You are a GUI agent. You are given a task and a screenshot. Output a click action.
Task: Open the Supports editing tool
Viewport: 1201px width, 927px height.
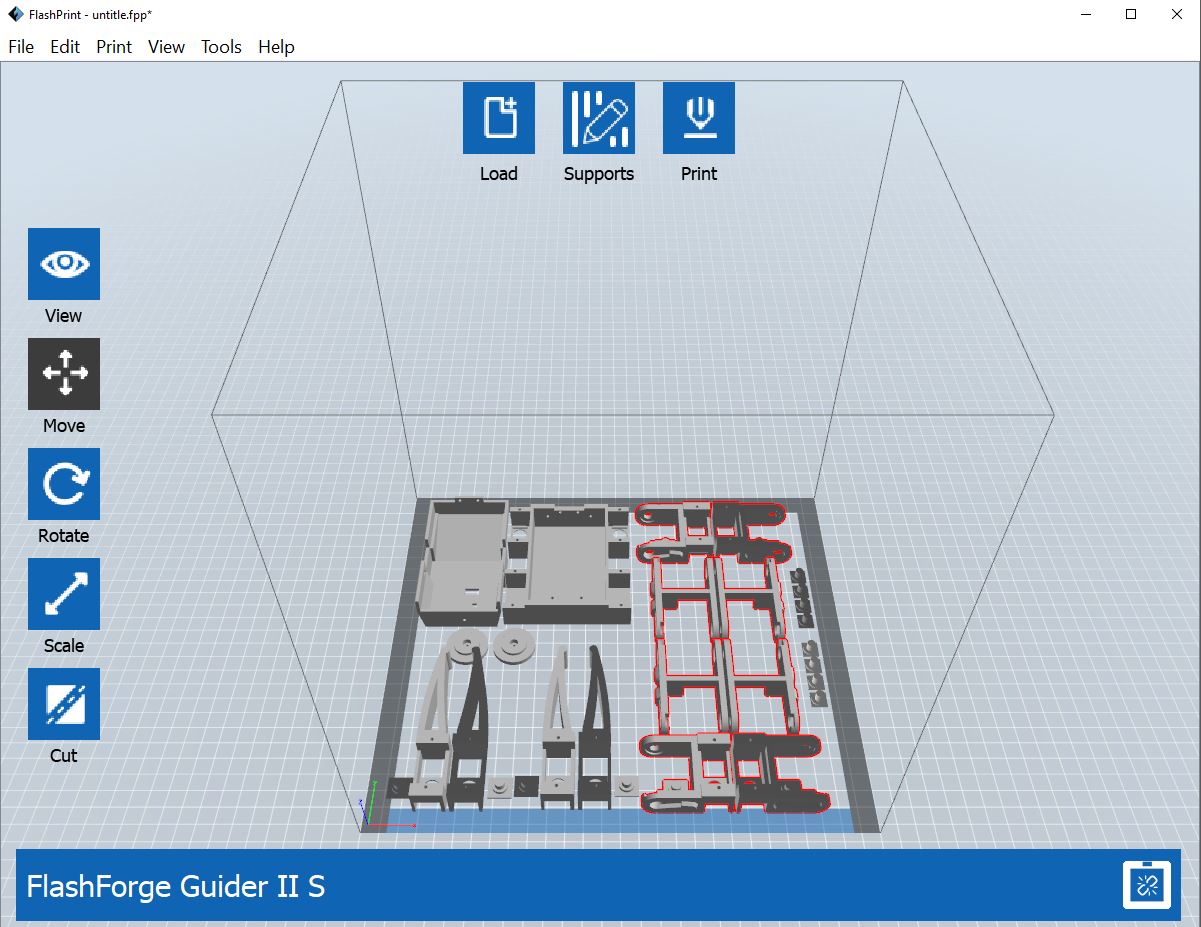(x=598, y=118)
